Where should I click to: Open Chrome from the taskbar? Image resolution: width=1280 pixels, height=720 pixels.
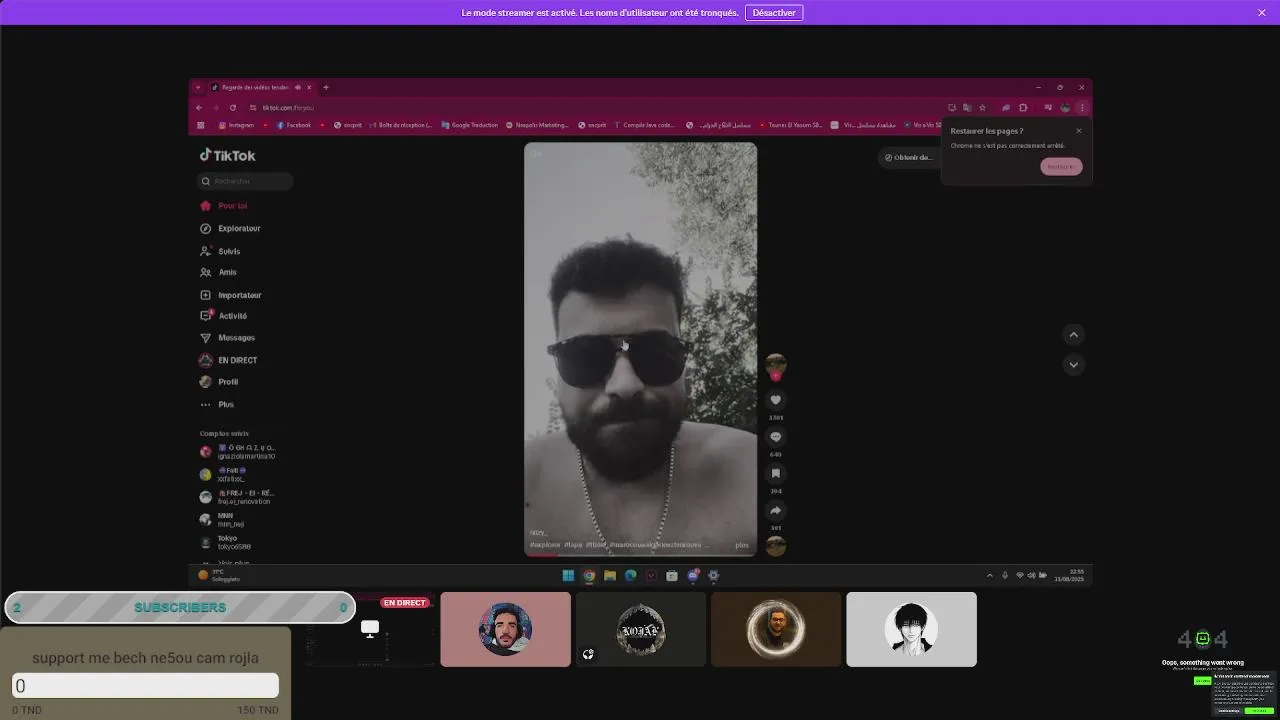589,576
